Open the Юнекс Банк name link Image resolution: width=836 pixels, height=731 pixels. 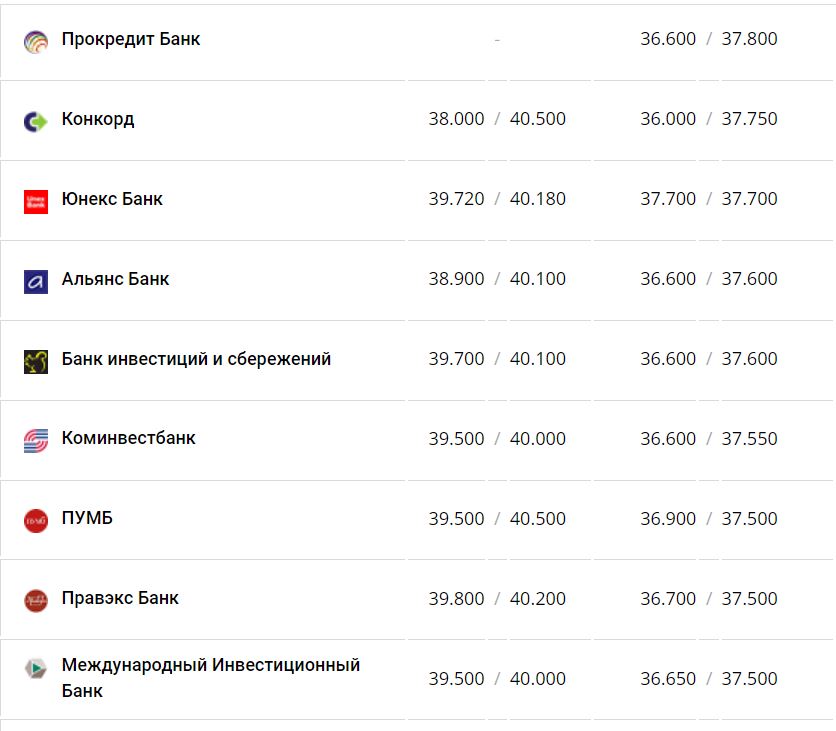112,199
